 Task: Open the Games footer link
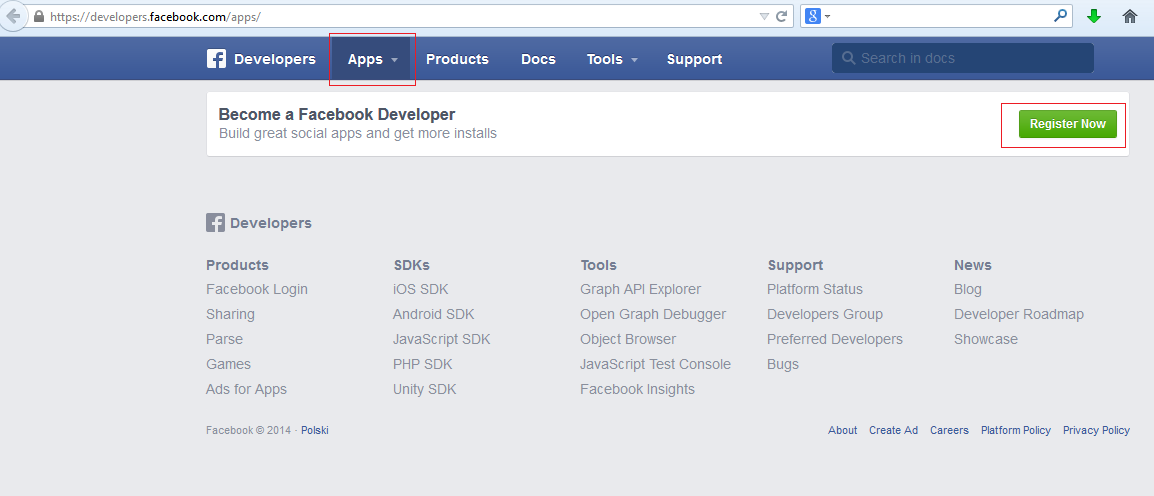pos(228,364)
